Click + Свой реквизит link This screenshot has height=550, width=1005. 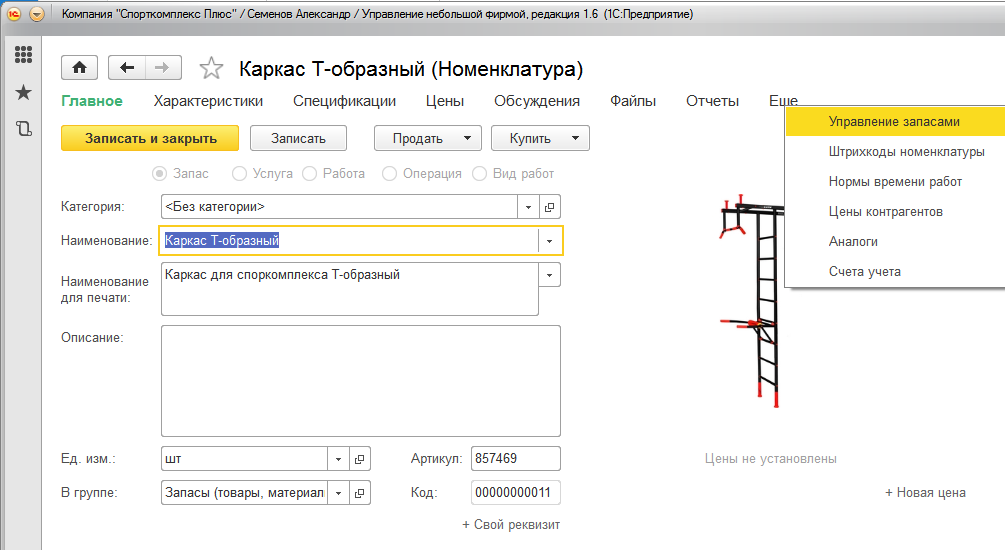[x=511, y=525]
